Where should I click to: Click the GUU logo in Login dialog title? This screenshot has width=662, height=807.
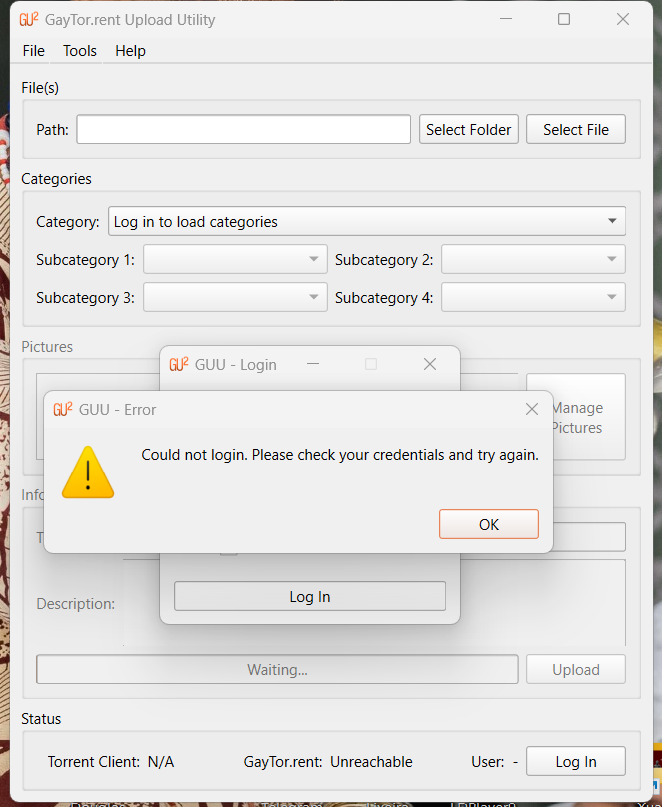(x=178, y=365)
